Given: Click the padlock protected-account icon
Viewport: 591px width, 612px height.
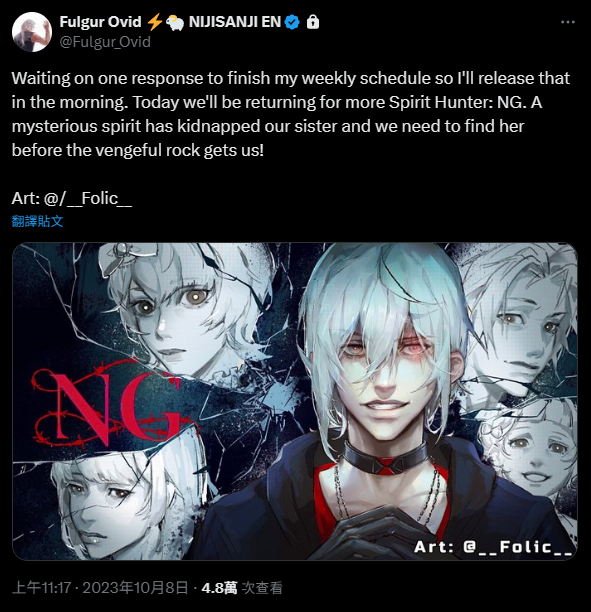Looking at the screenshot, I should (313, 22).
